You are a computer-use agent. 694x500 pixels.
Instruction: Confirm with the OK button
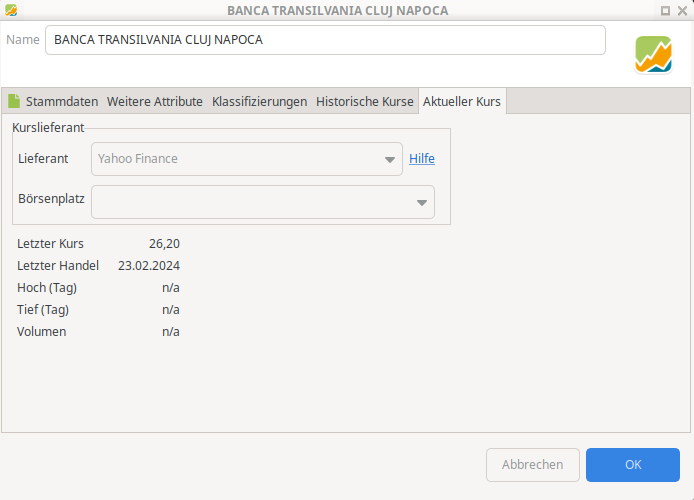[x=633, y=465]
